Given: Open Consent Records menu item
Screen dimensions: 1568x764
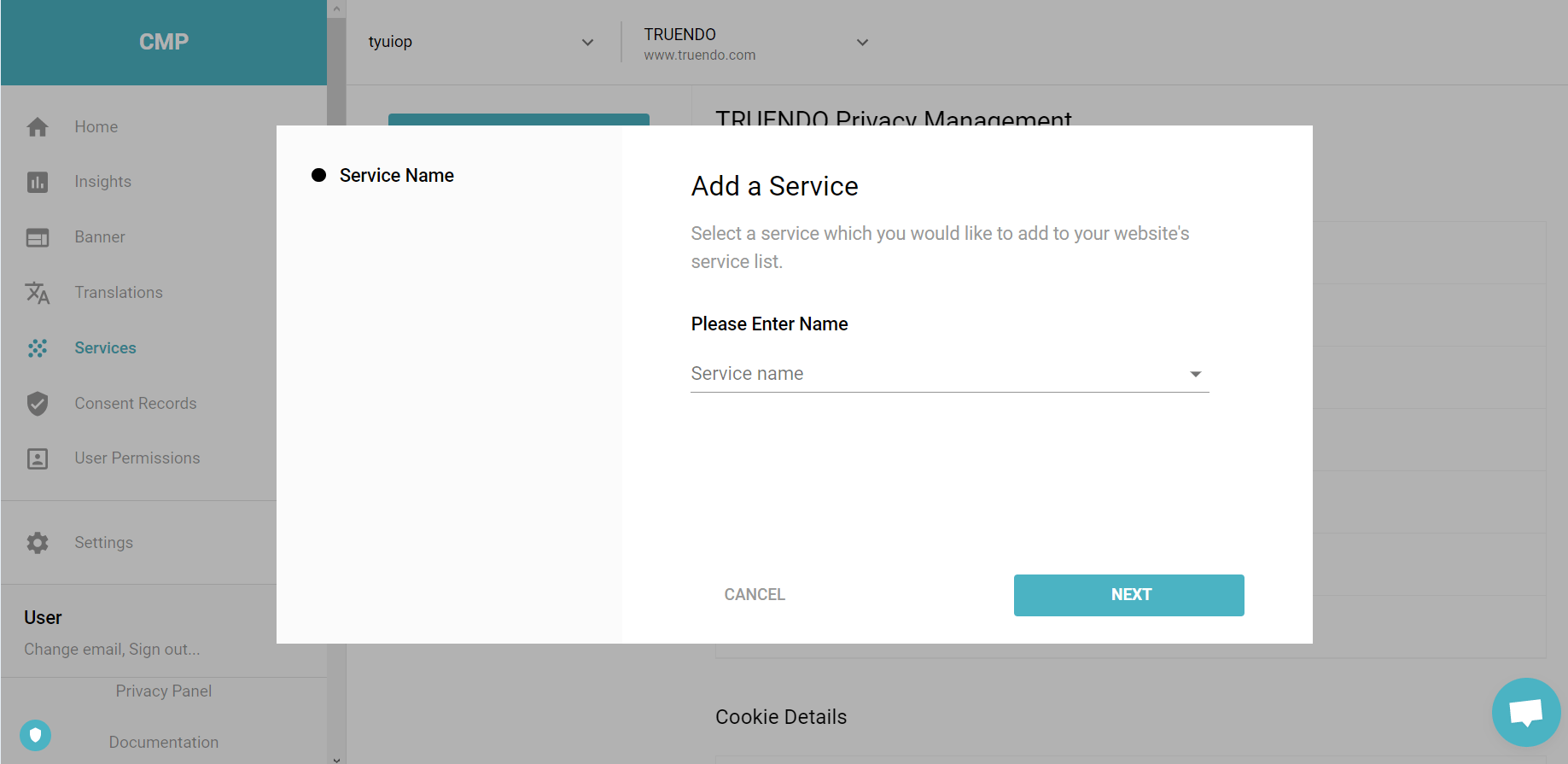Looking at the screenshot, I should point(136,404).
